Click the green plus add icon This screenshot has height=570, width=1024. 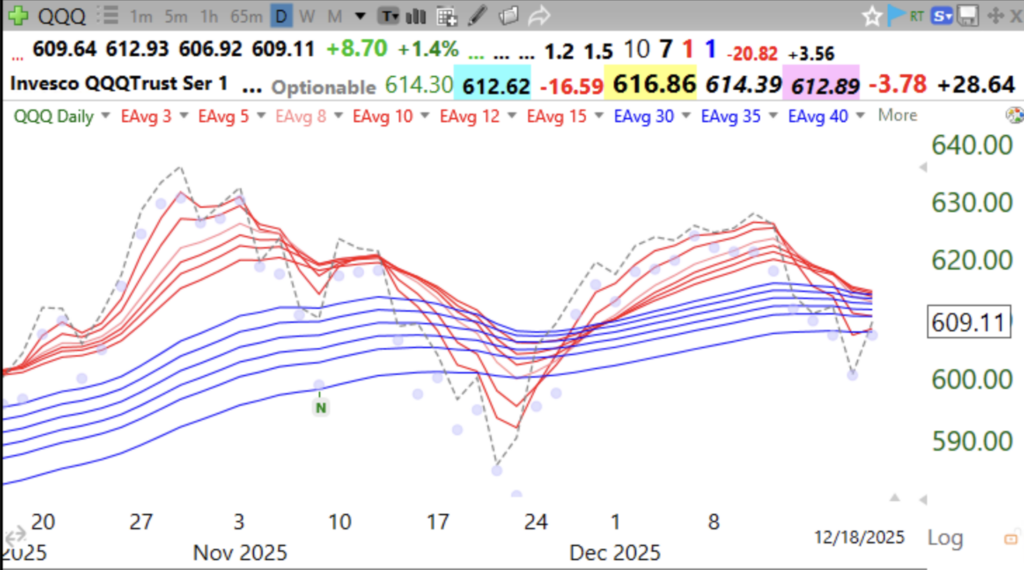tap(17, 16)
